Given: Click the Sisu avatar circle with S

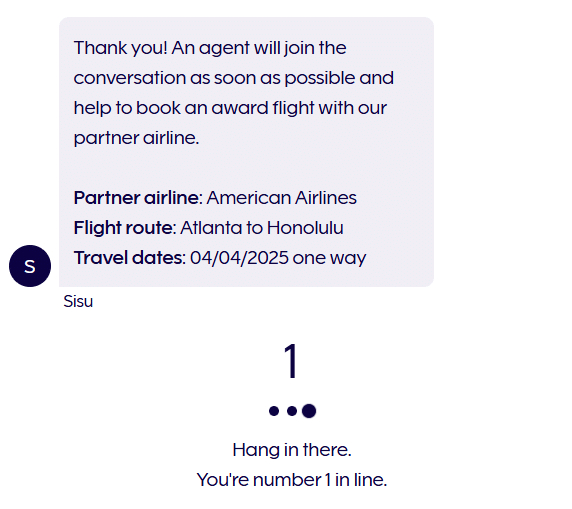Looking at the screenshot, I should click(x=30, y=266).
